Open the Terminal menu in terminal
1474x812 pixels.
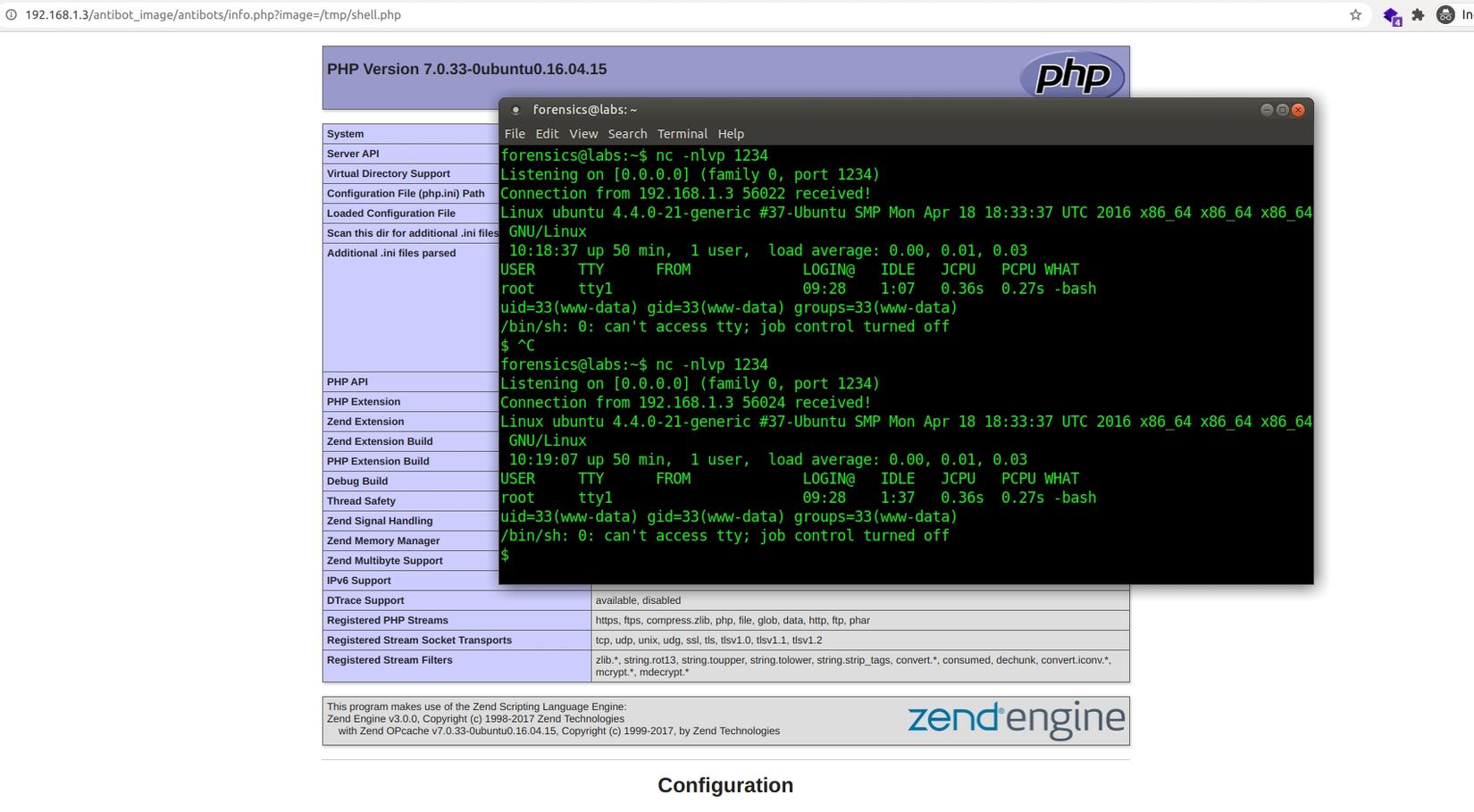(682, 134)
